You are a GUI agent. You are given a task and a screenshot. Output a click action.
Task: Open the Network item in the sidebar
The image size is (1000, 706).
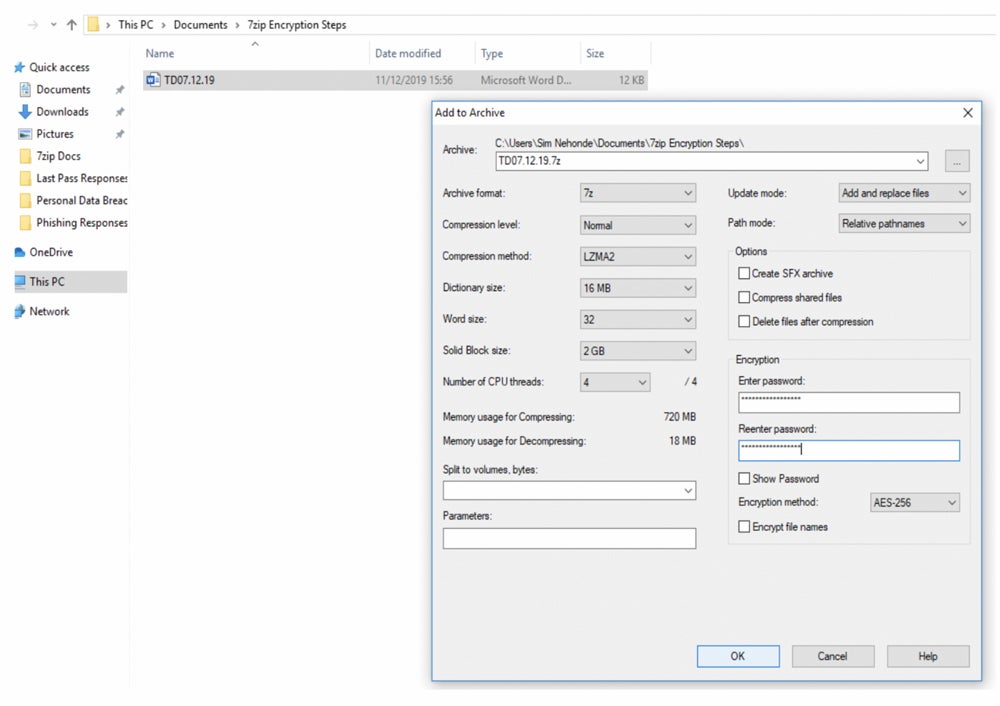coord(46,311)
